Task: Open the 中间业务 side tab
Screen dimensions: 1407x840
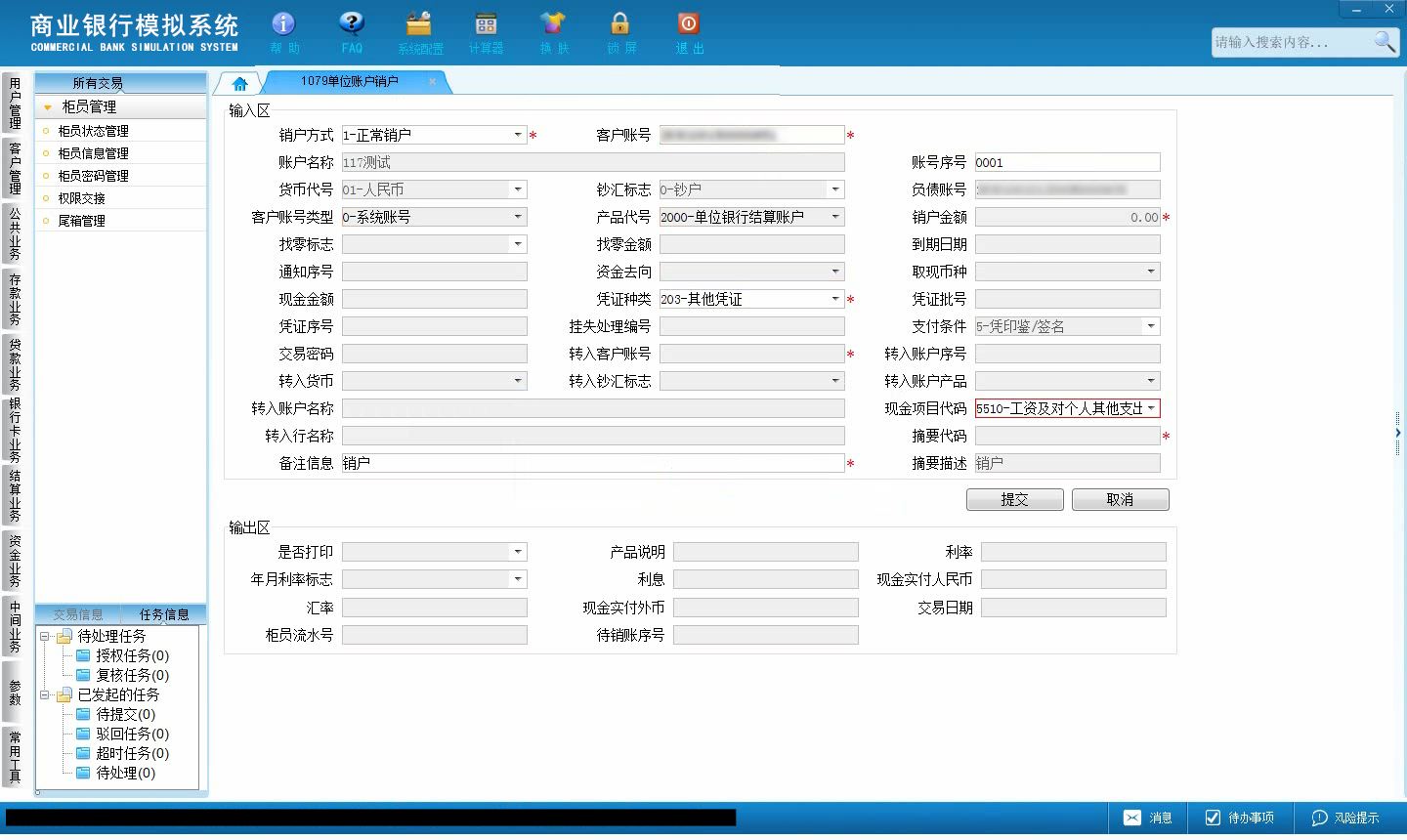Action: (14, 626)
